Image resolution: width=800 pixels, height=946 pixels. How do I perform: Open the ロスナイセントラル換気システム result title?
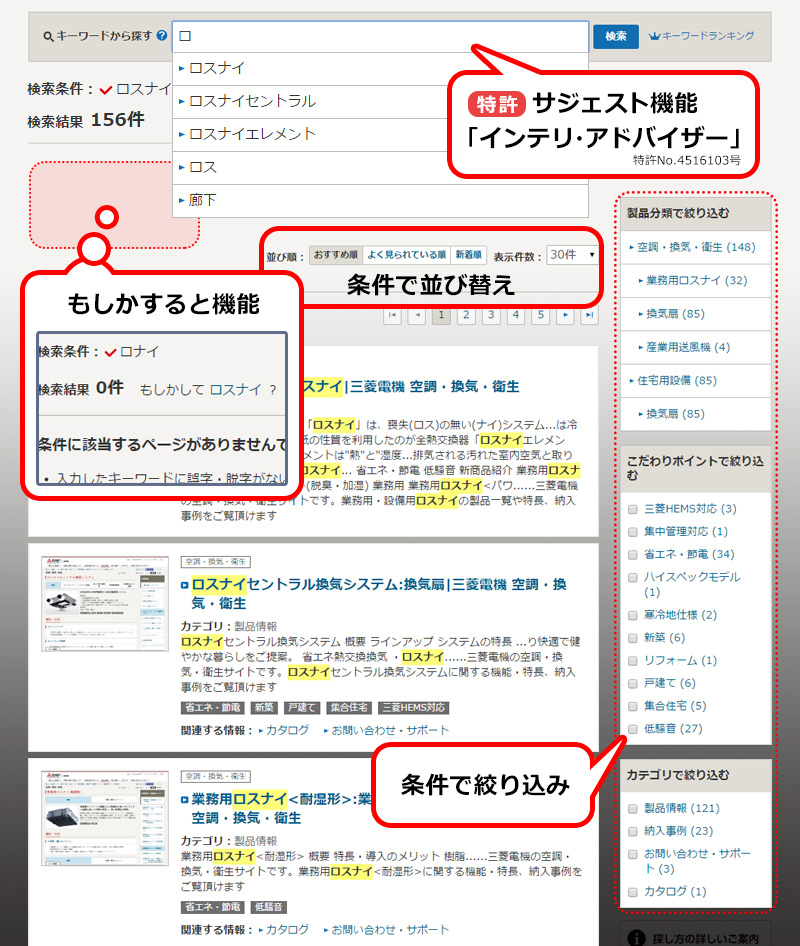[378, 594]
